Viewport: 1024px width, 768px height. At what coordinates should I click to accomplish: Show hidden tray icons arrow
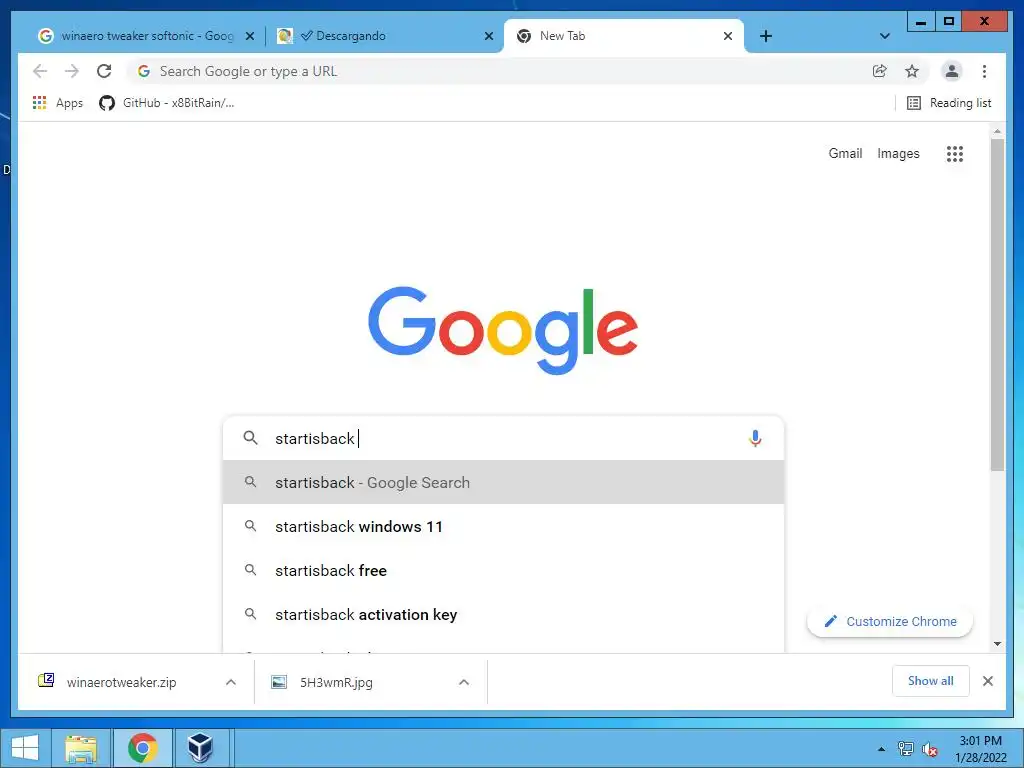[881, 749]
